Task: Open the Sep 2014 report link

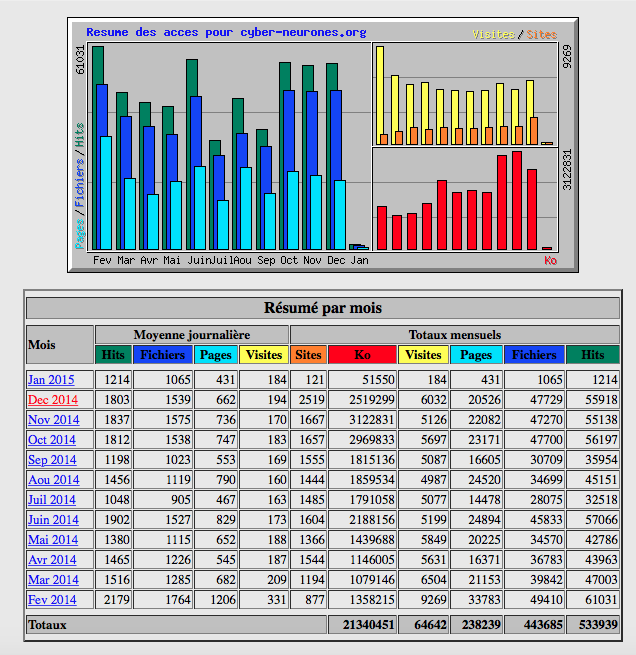Action: click(52, 460)
